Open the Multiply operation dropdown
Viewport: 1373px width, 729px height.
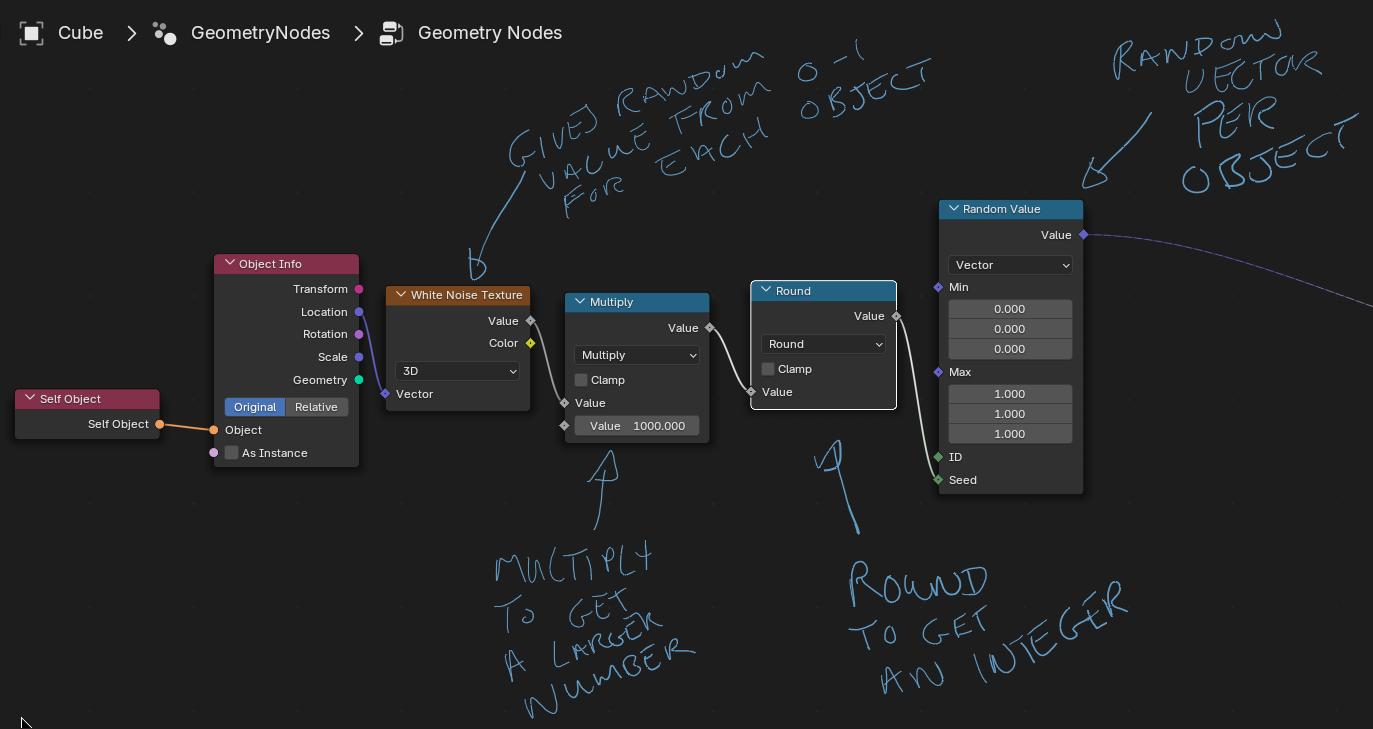click(637, 355)
